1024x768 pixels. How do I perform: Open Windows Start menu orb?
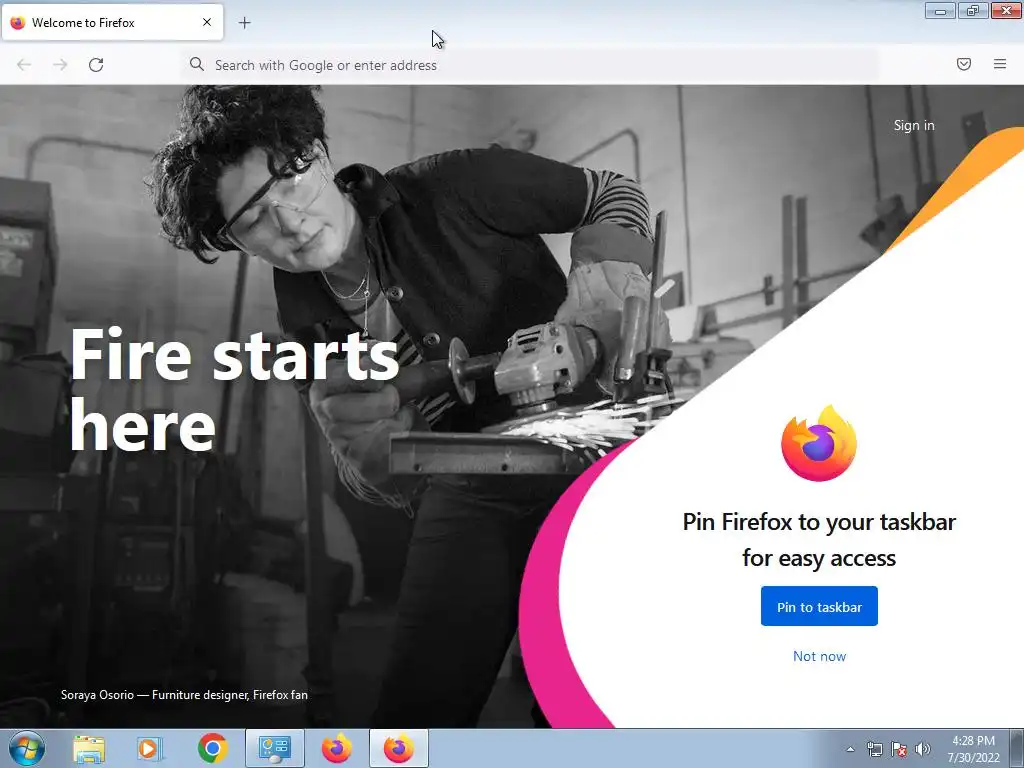click(x=27, y=748)
